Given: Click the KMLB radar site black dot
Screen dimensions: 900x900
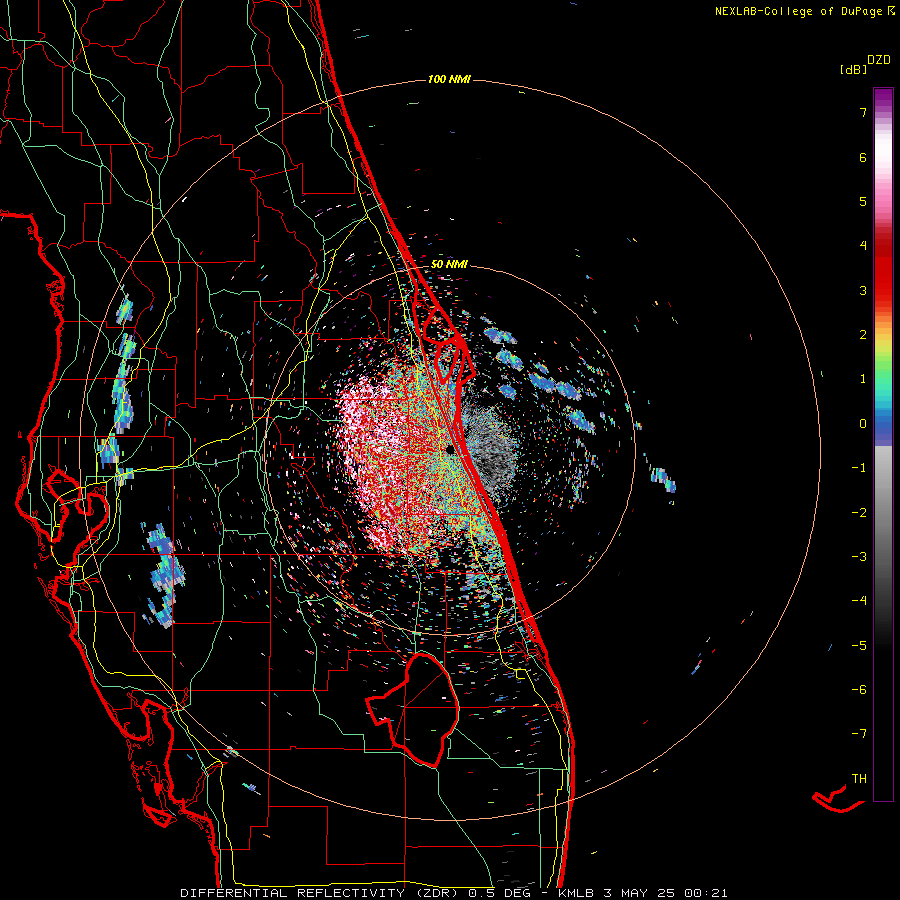Looking at the screenshot, I should (x=451, y=449).
